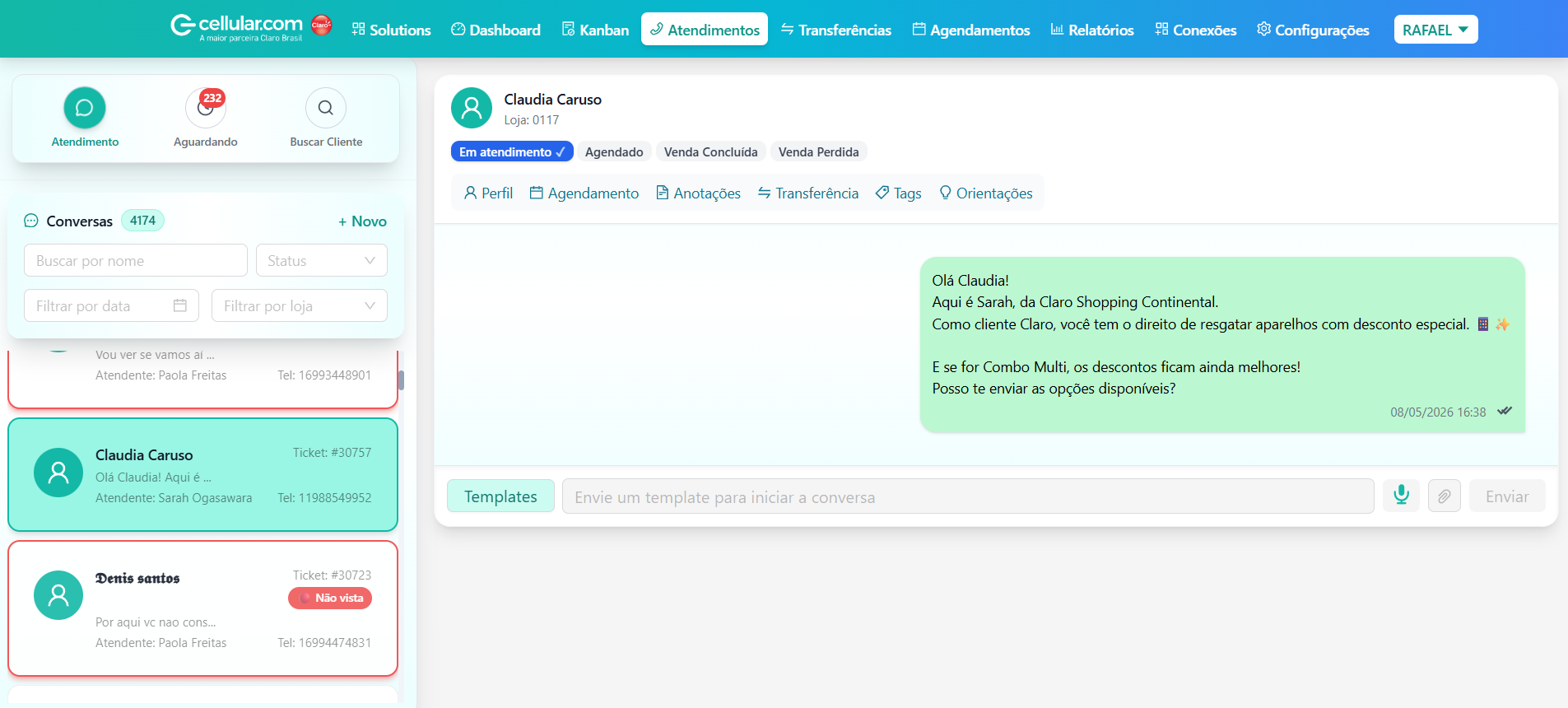Click Atendente: Sarah Ogasawara text
The height and width of the screenshot is (708, 1568).
click(174, 498)
